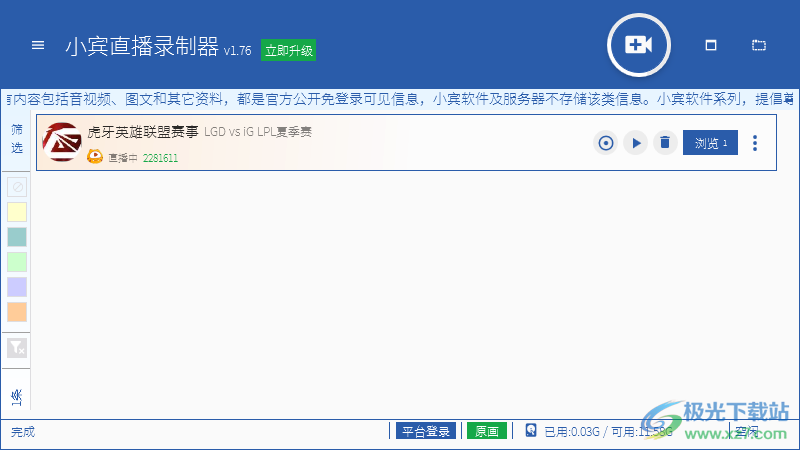800x450 pixels.
Task: Click the 浏览 1 browse button
Action: [710, 143]
